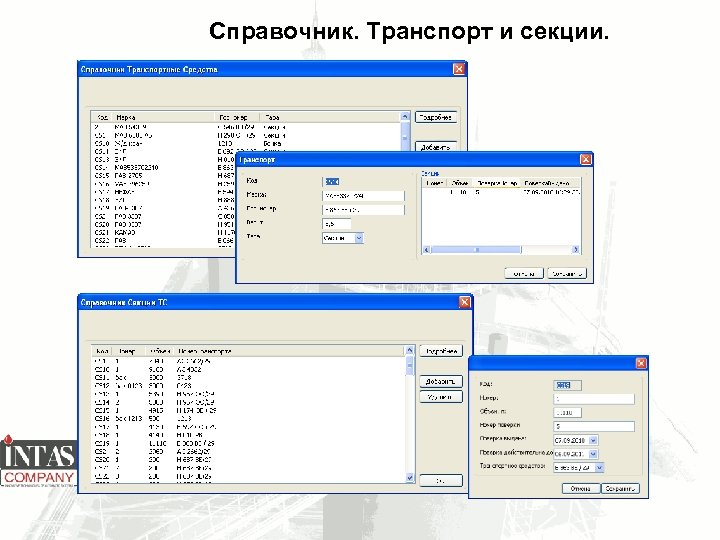The height and width of the screenshot is (540, 720).
Task: Open the Поверка выдана date dropdown
Action: tap(593, 440)
